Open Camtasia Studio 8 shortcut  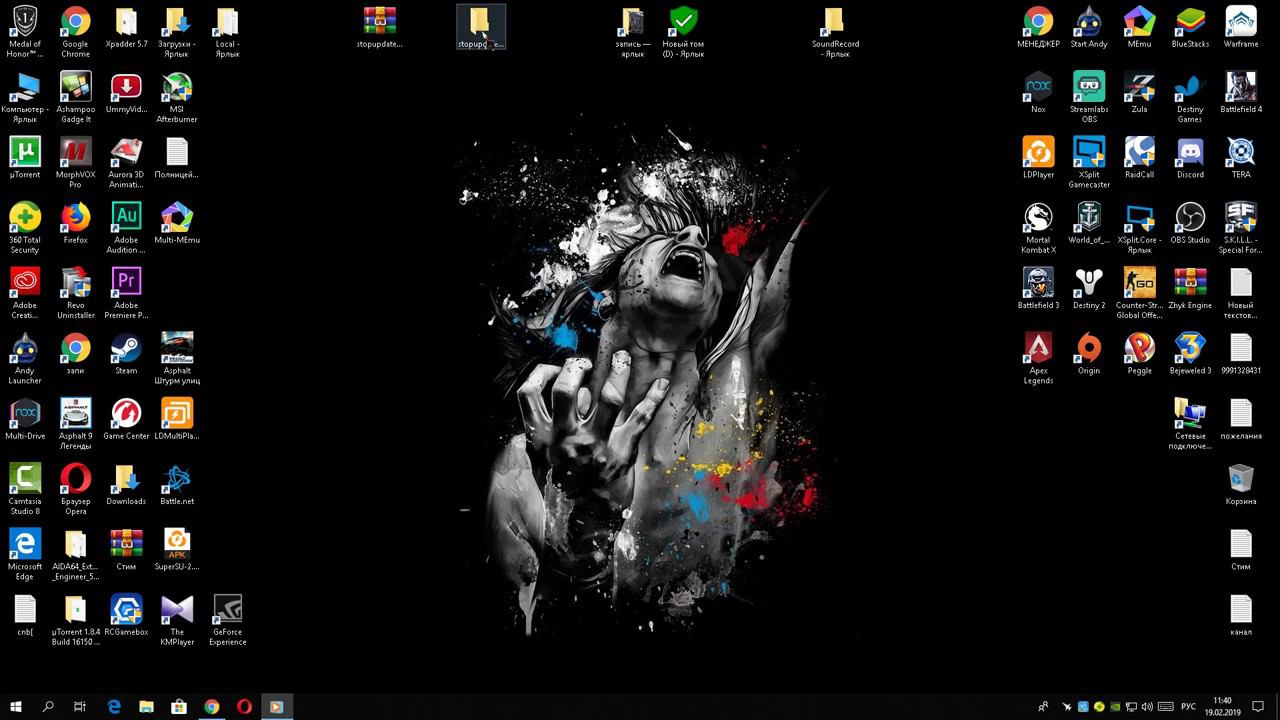click(24, 489)
